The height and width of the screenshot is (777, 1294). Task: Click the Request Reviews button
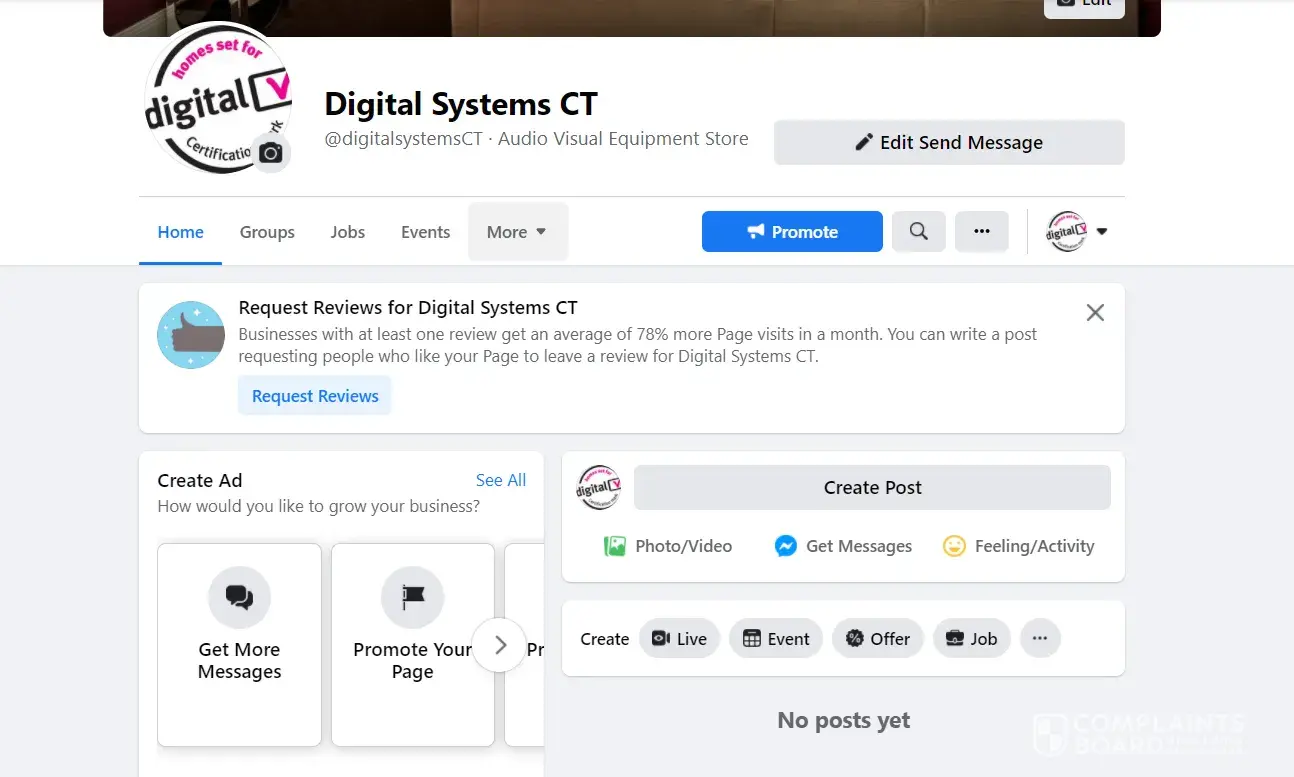pyautogui.click(x=315, y=396)
